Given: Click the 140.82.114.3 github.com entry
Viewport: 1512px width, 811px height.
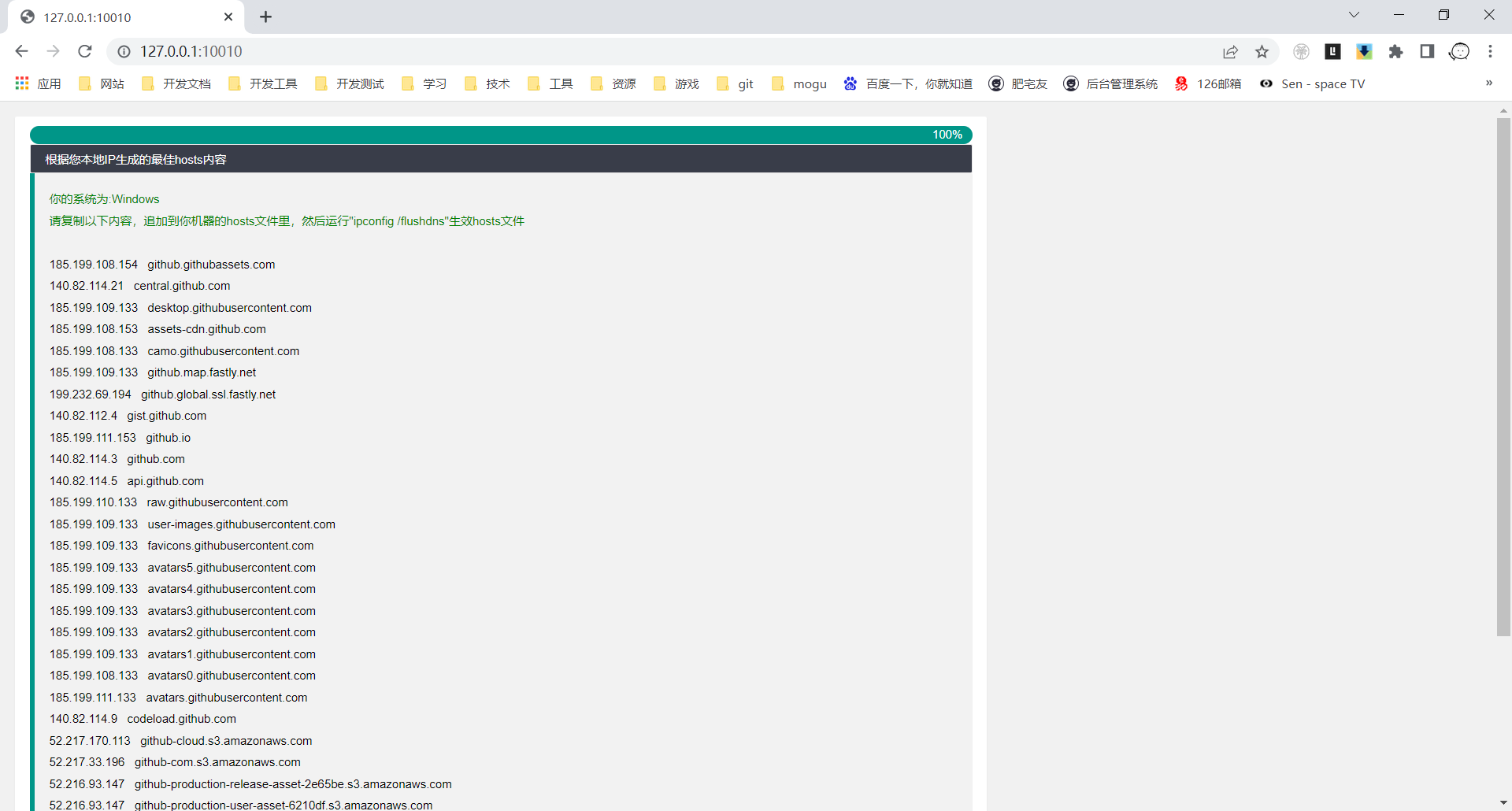Looking at the screenshot, I should [117, 459].
